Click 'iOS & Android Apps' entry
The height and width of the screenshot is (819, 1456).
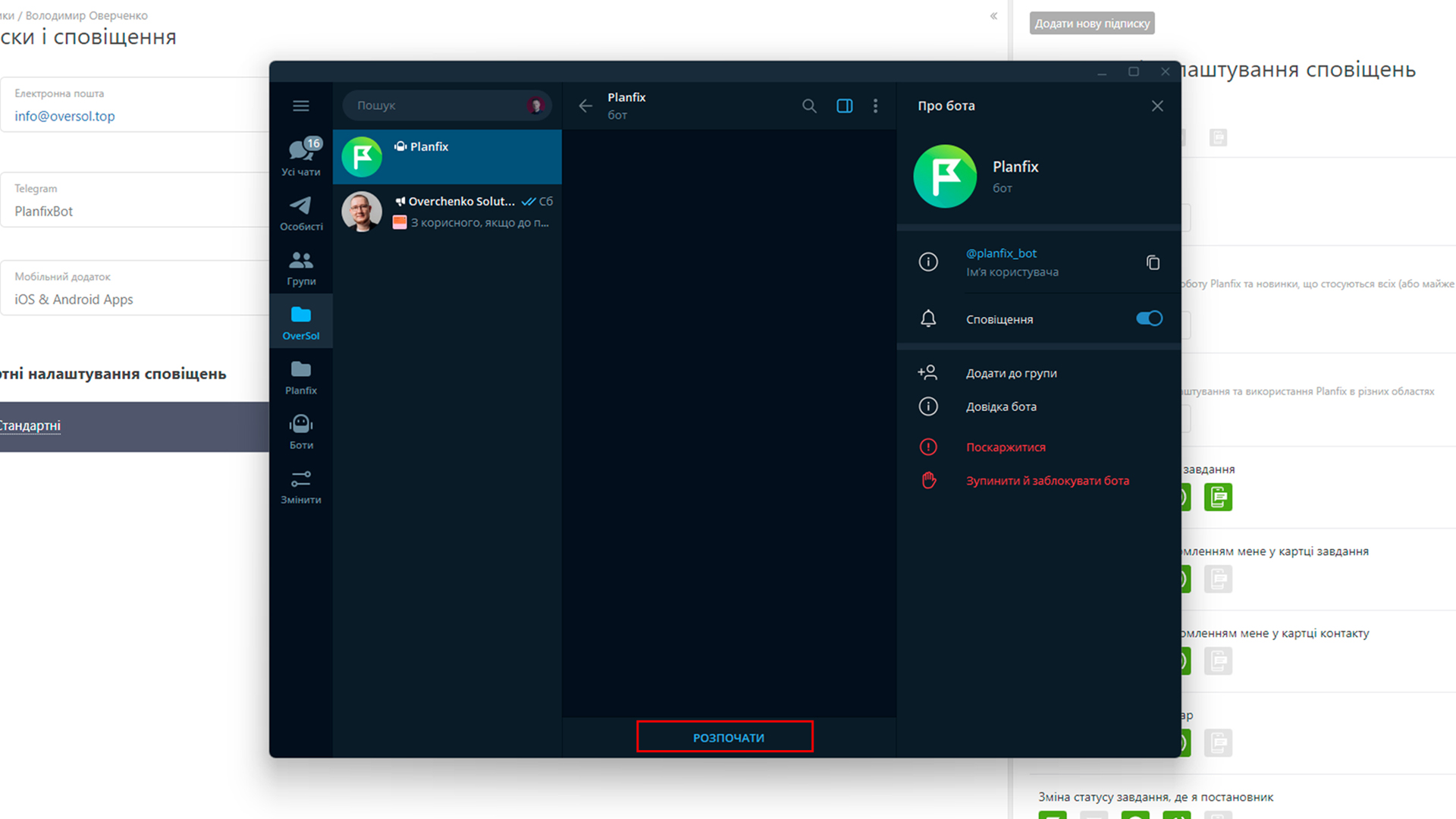click(74, 300)
